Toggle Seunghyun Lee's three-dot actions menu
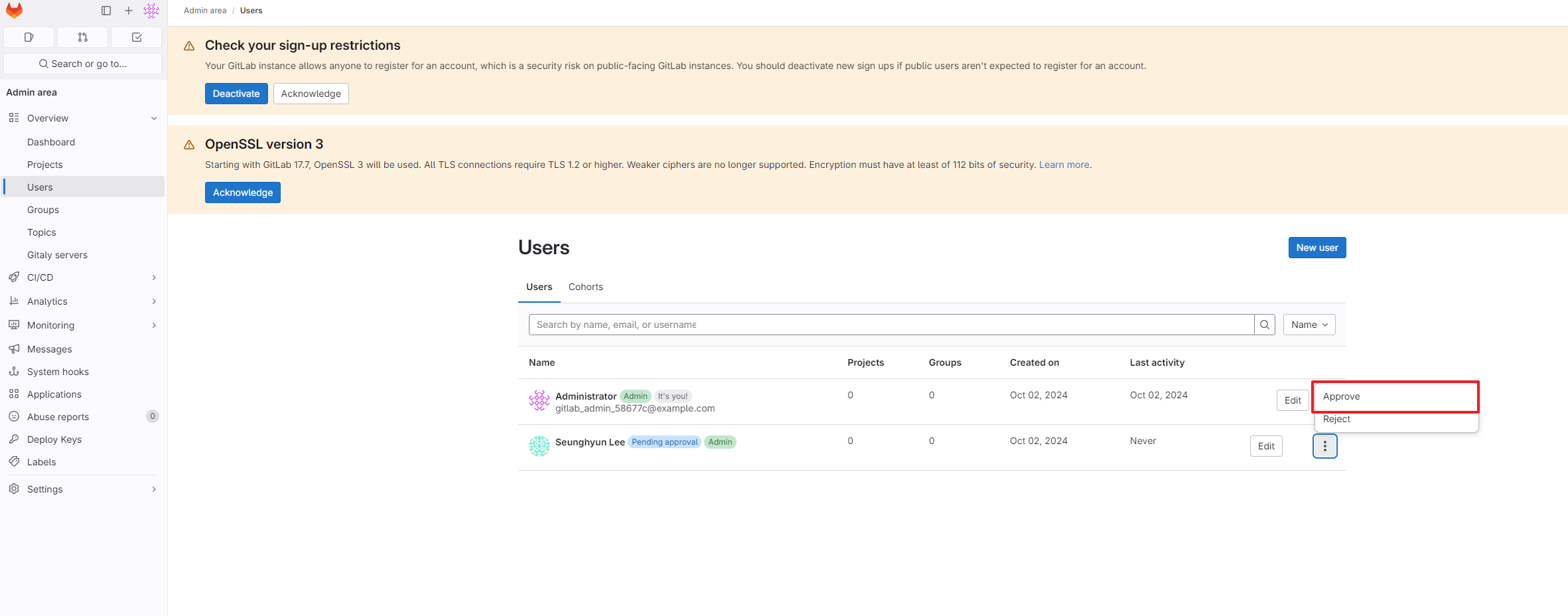Screen dimensions: 1568x616 click(1325, 446)
